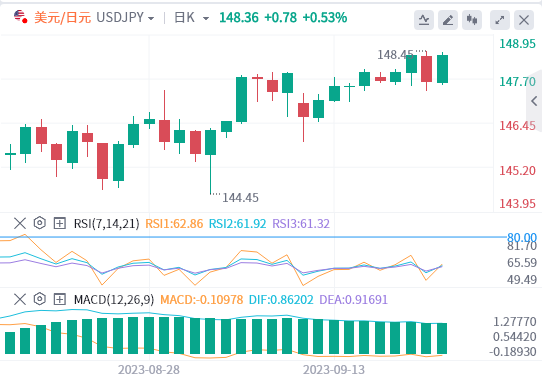Select the pencil drawing tool
The width and height of the screenshot is (542, 378).
(448, 20)
